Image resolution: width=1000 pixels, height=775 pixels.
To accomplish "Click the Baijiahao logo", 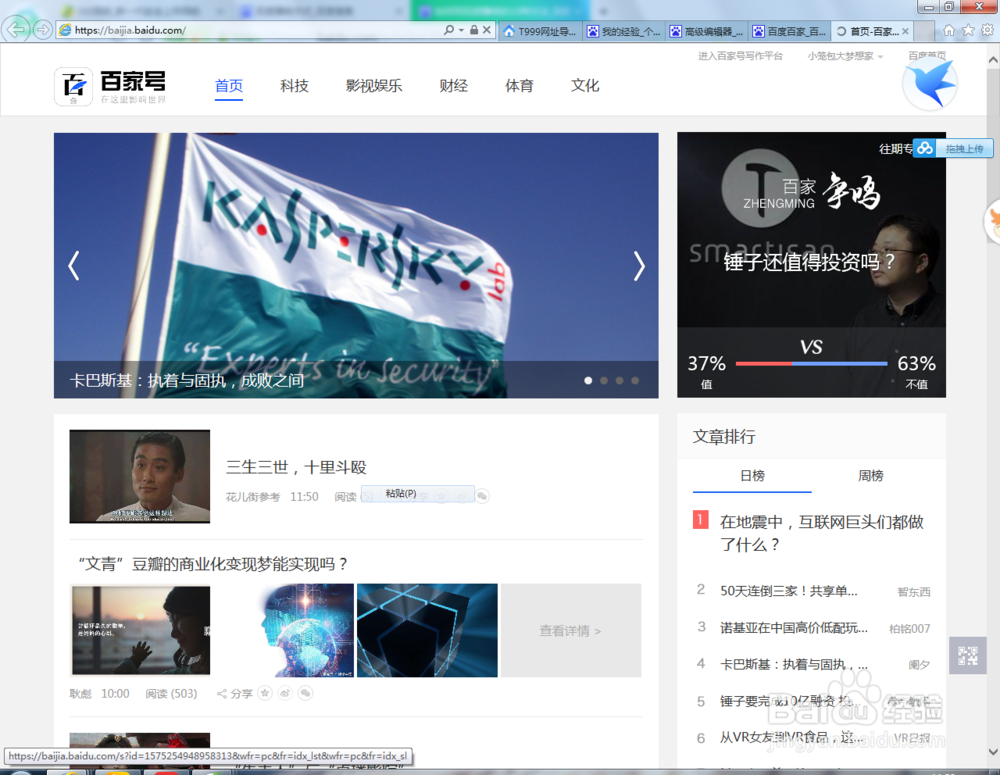I will [110, 86].
